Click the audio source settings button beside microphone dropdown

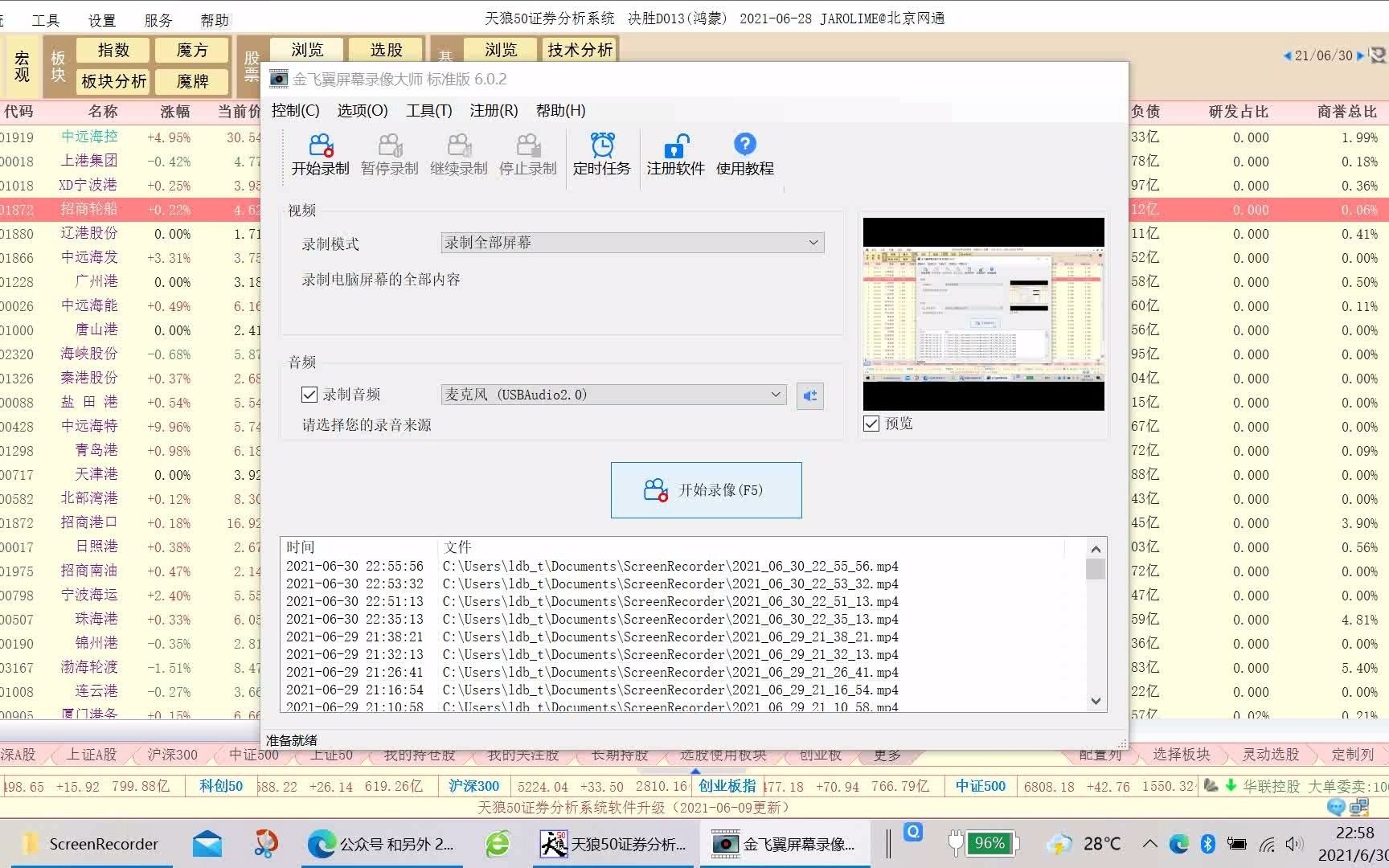[x=809, y=395]
